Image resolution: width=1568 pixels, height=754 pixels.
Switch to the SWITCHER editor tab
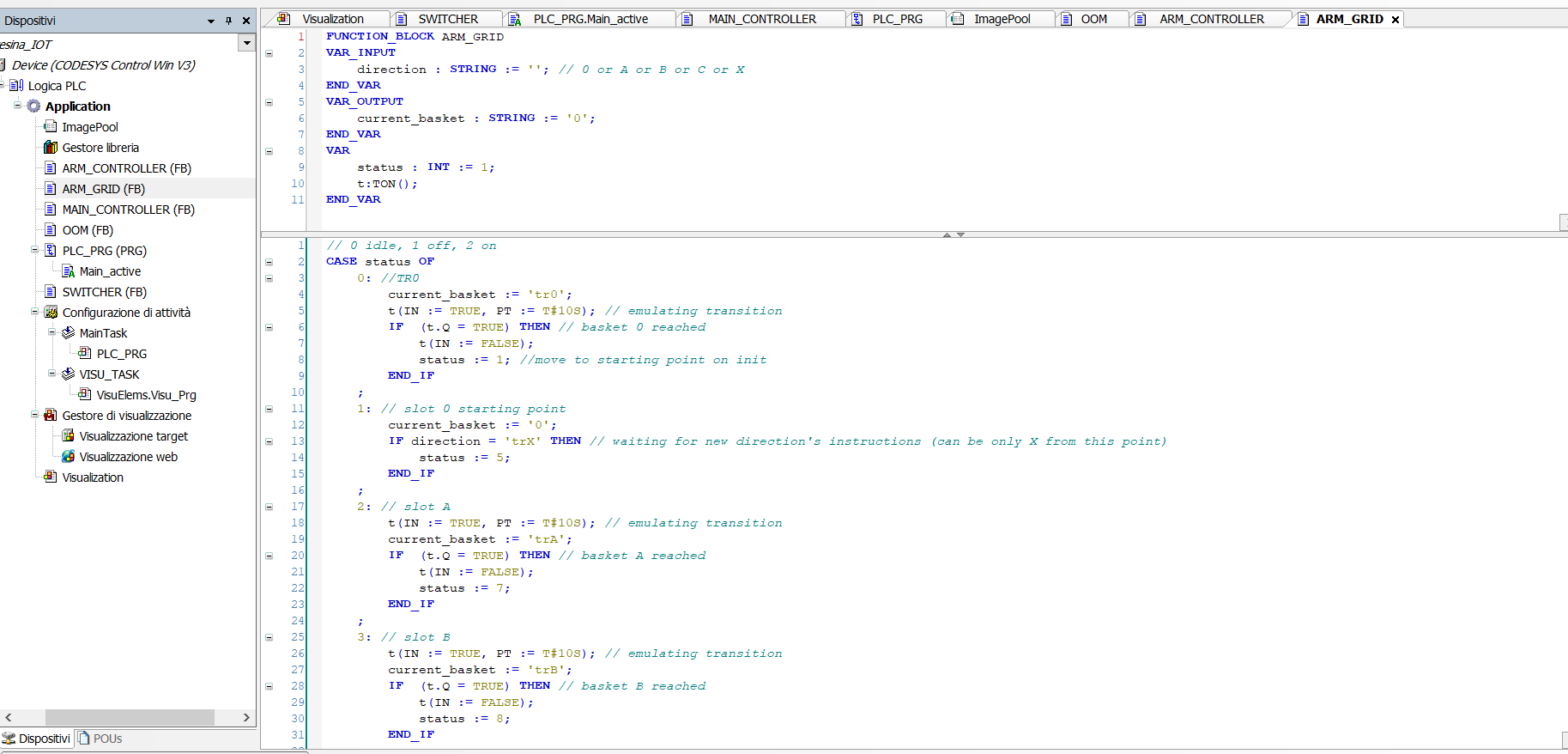(x=448, y=19)
